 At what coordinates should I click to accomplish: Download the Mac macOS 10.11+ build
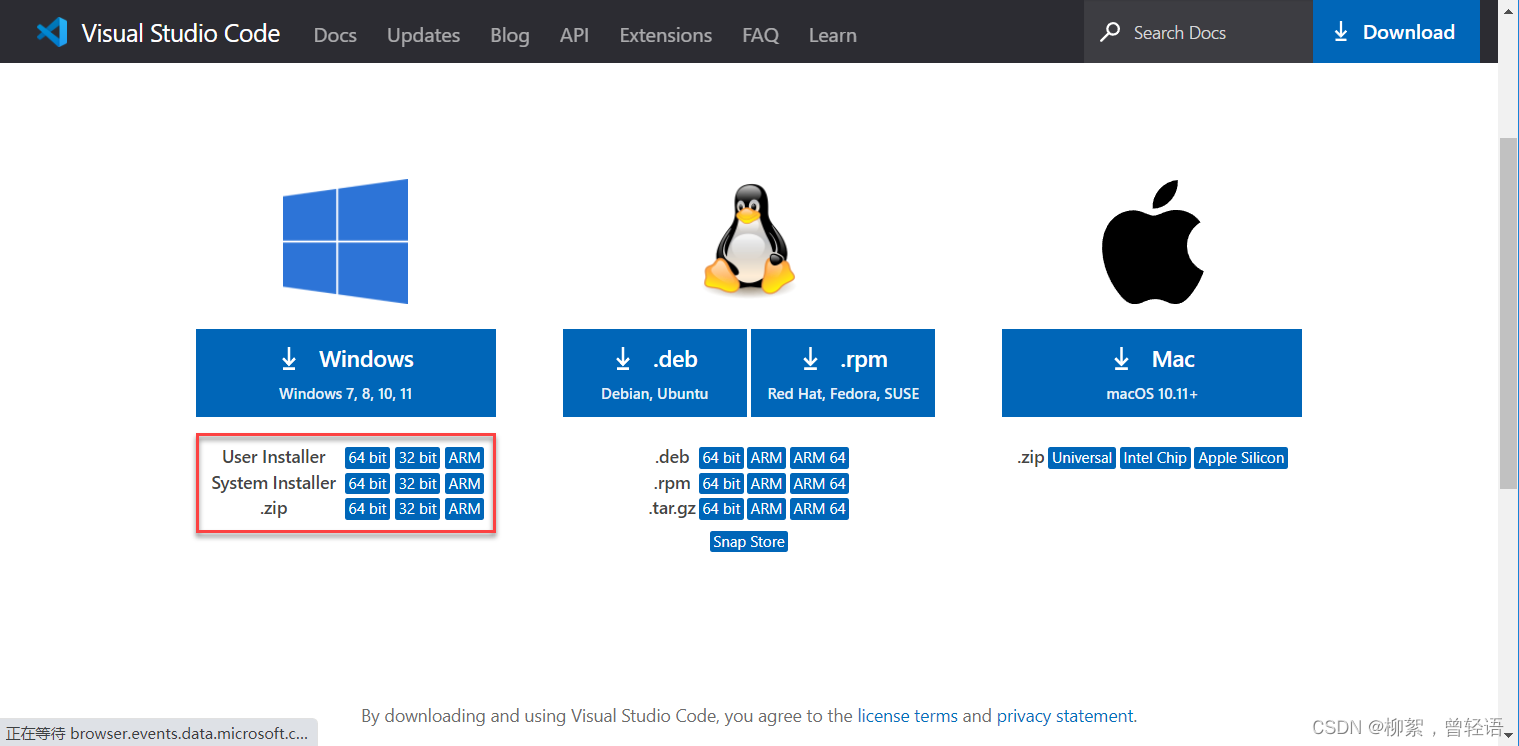point(1152,373)
